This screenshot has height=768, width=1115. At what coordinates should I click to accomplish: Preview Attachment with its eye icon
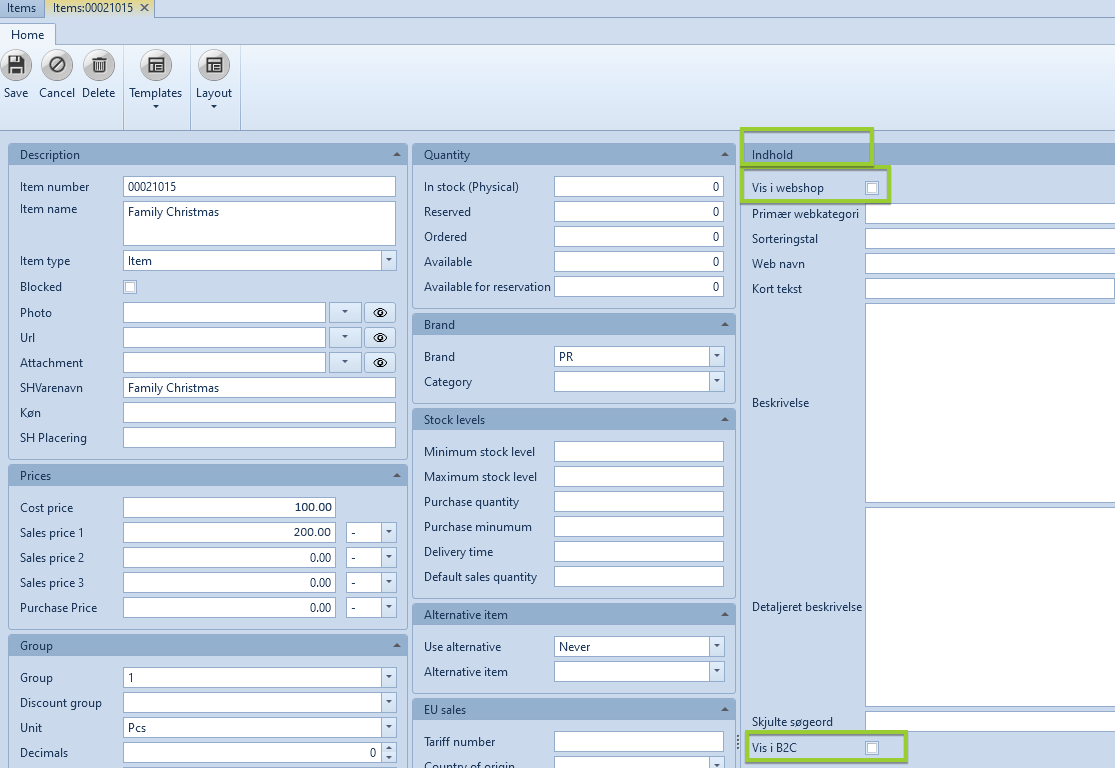pyautogui.click(x=380, y=363)
